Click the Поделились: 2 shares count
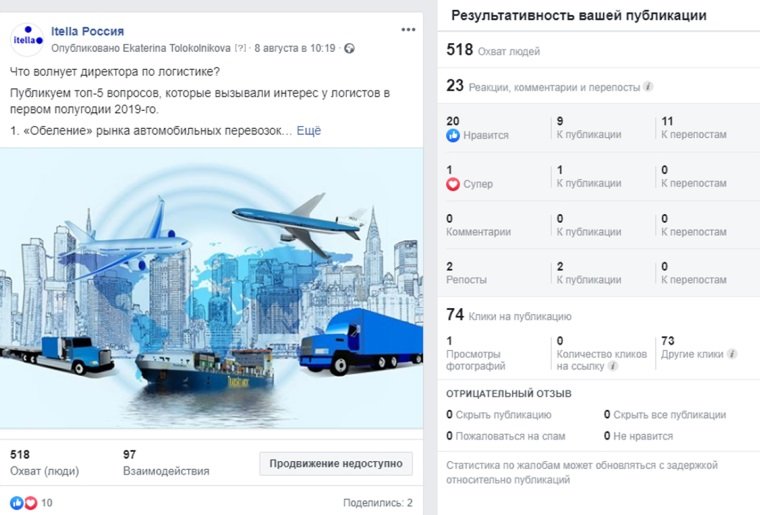Viewport: 760px width, 515px height. click(x=378, y=503)
